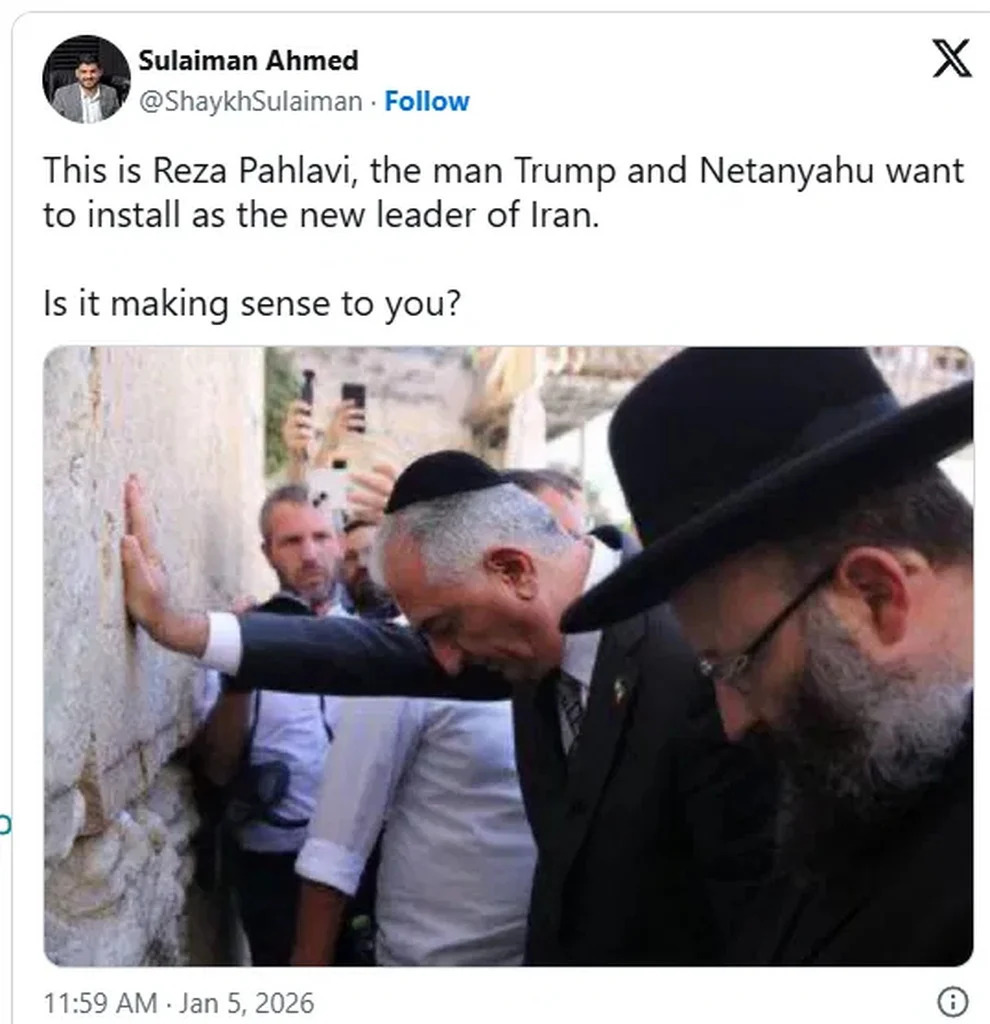Open the @ShaykhSulaiman handle
This screenshot has height=1024, width=990.
click(x=251, y=101)
